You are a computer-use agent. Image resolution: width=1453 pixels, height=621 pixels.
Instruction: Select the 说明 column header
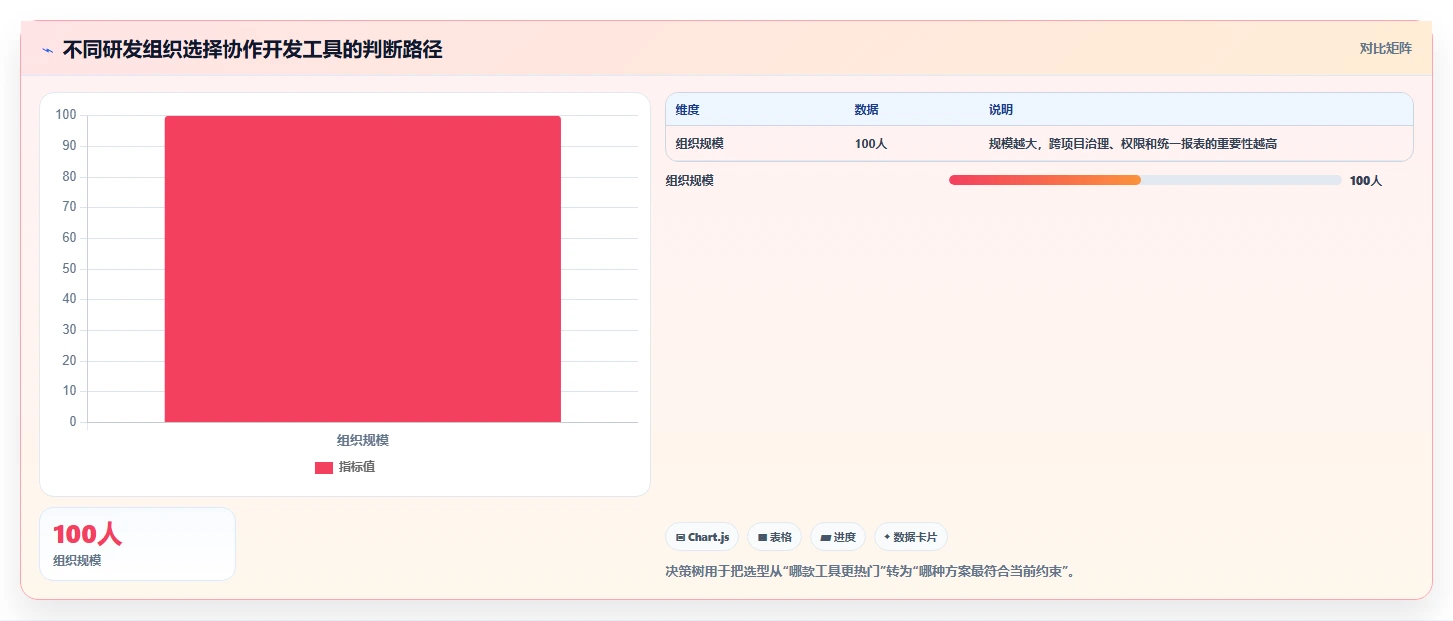[x=1001, y=110]
